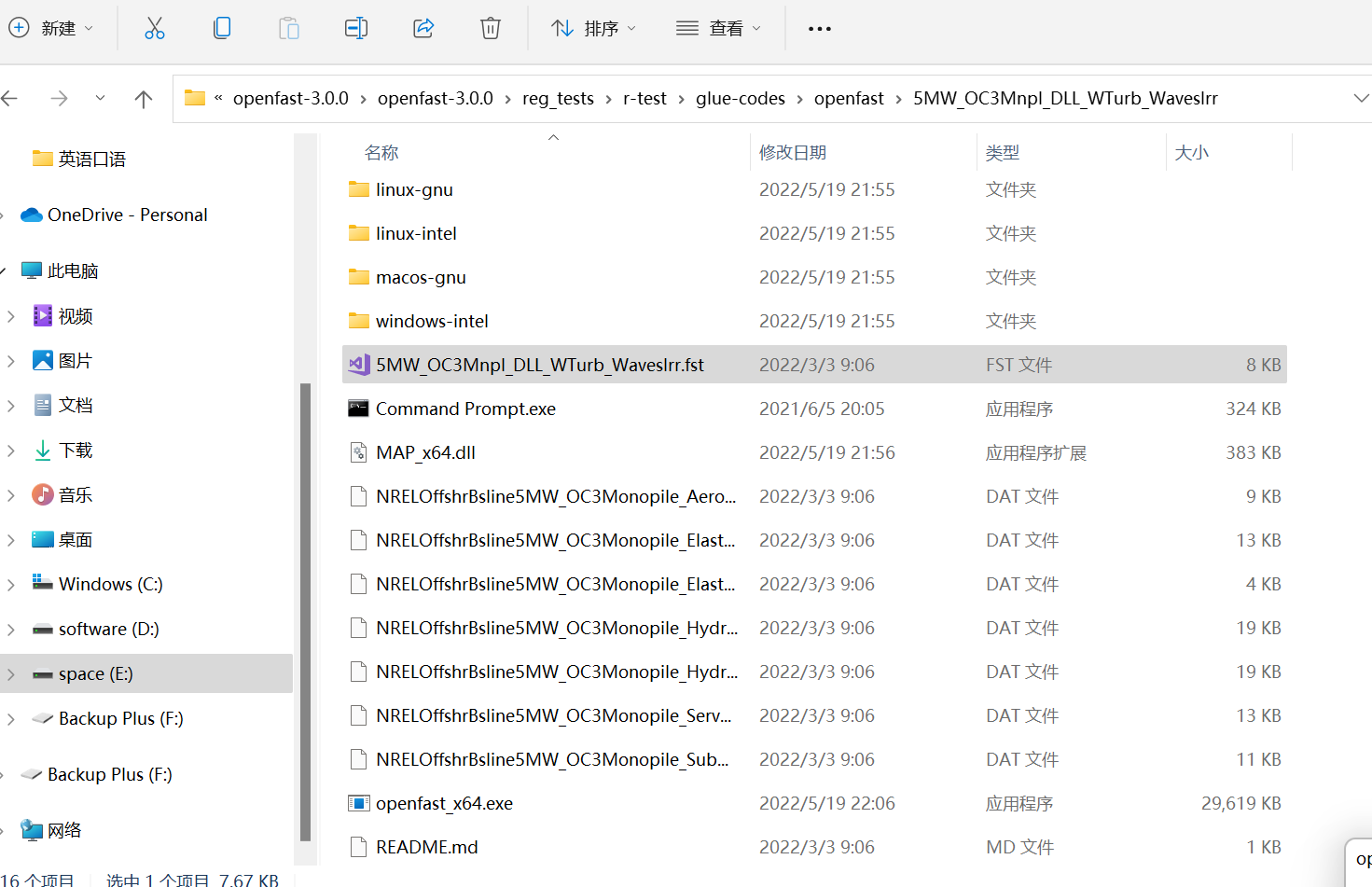
Task: Open the See more menu with three dots
Action: click(819, 28)
